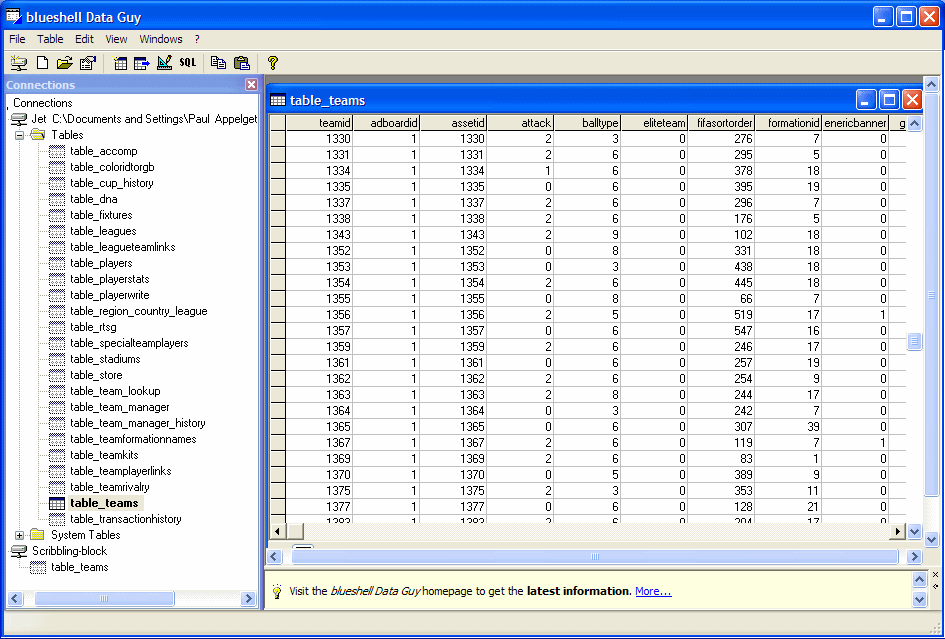Click the question mark help icon

point(273,63)
